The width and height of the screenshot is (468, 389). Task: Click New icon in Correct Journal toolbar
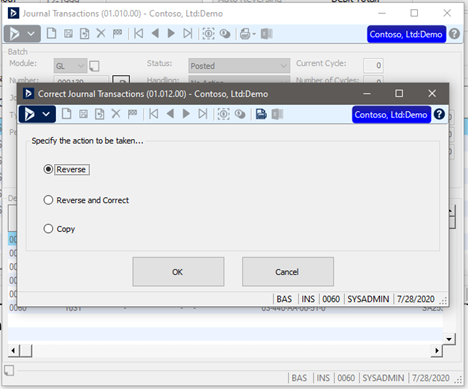point(66,114)
